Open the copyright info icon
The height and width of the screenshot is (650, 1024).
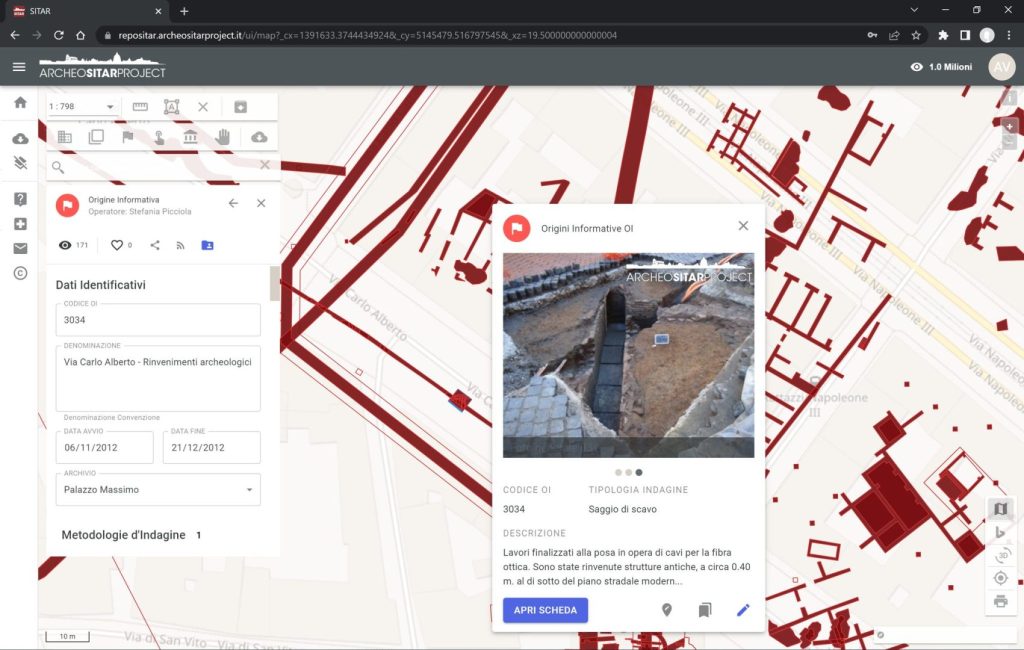pos(20,273)
